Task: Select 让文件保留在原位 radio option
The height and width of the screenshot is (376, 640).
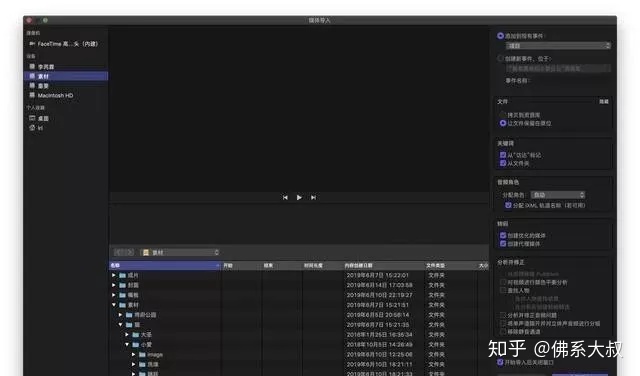Action: pyautogui.click(x=503, y=123)
